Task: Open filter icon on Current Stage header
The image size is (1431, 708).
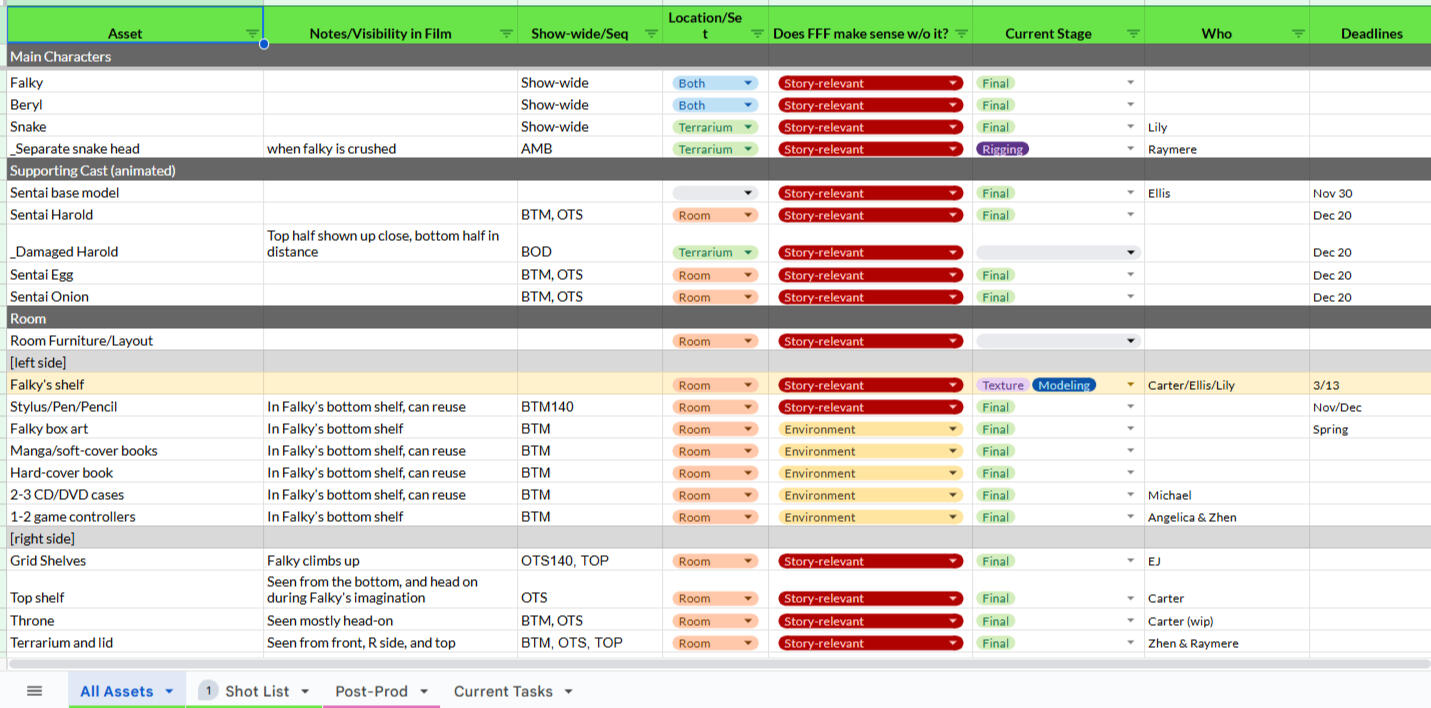Action: 1133,34
